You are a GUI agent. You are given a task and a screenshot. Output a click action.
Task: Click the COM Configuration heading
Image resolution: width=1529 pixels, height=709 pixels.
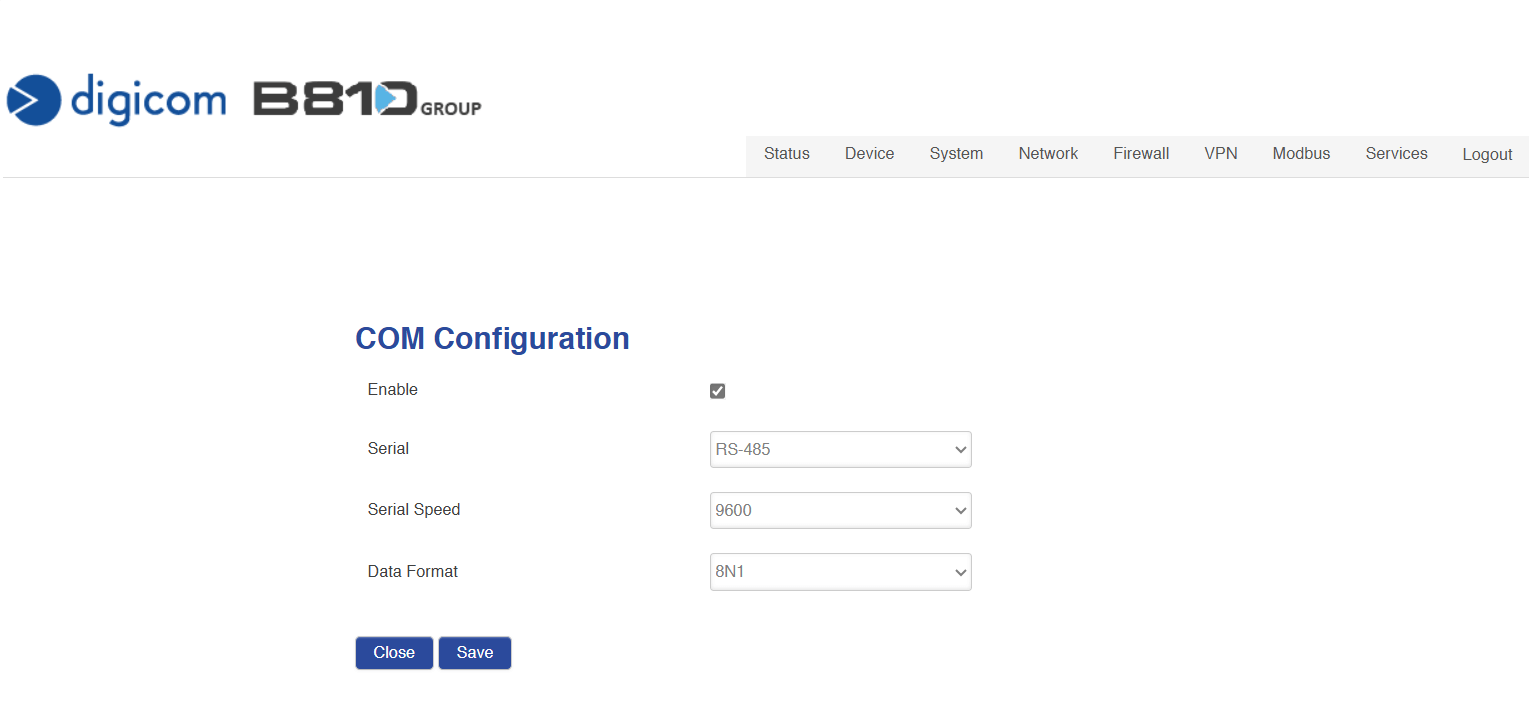coord(492,339)
